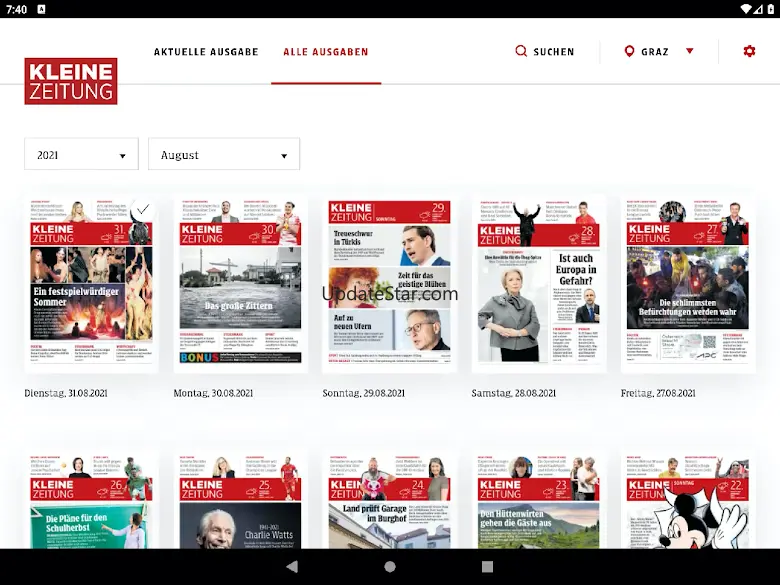The height and width of the screenshot is (585, 780).
Task: Click the Graz region label
Action: 655,52
